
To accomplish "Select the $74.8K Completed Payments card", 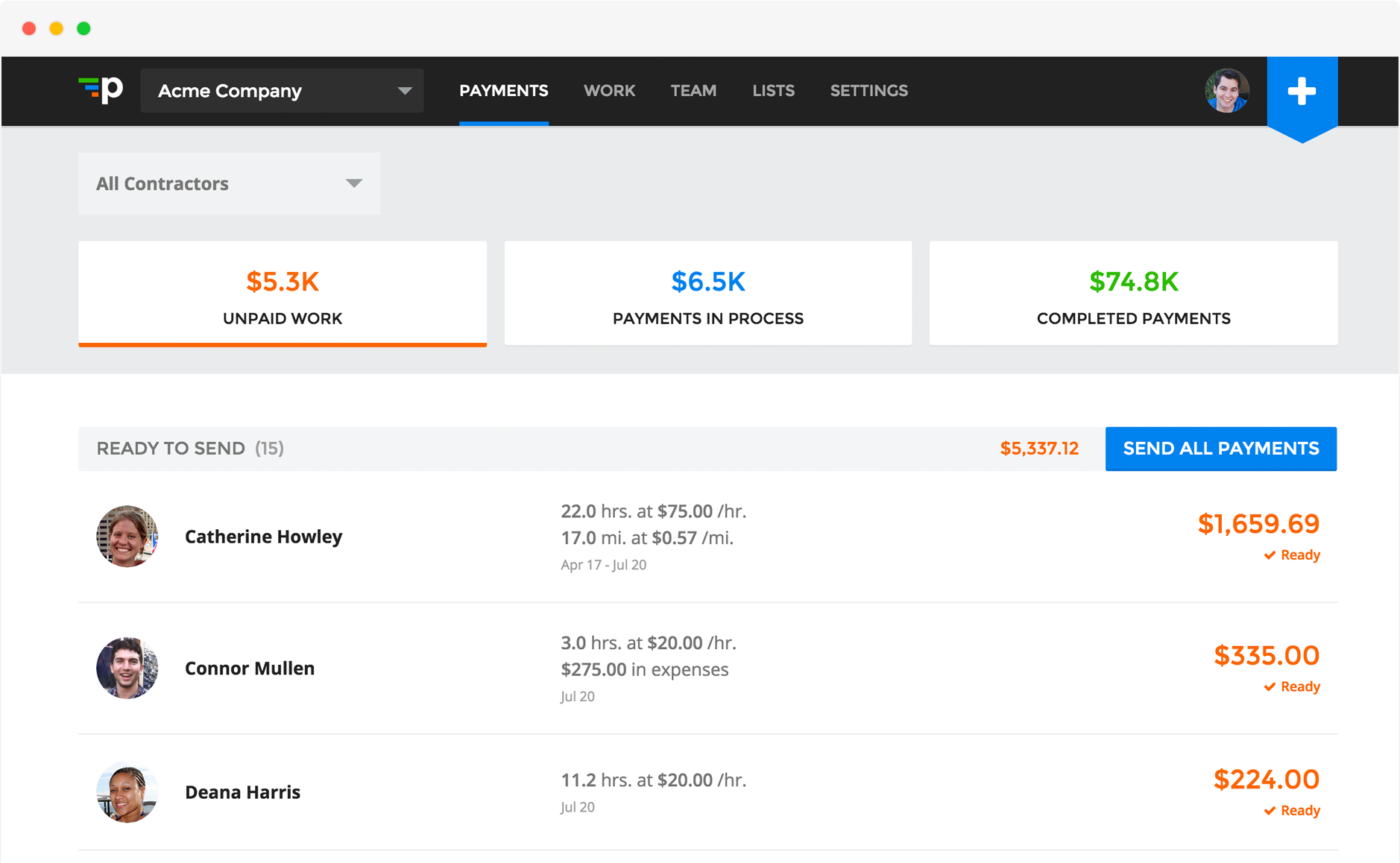I will click(1133, 293).
